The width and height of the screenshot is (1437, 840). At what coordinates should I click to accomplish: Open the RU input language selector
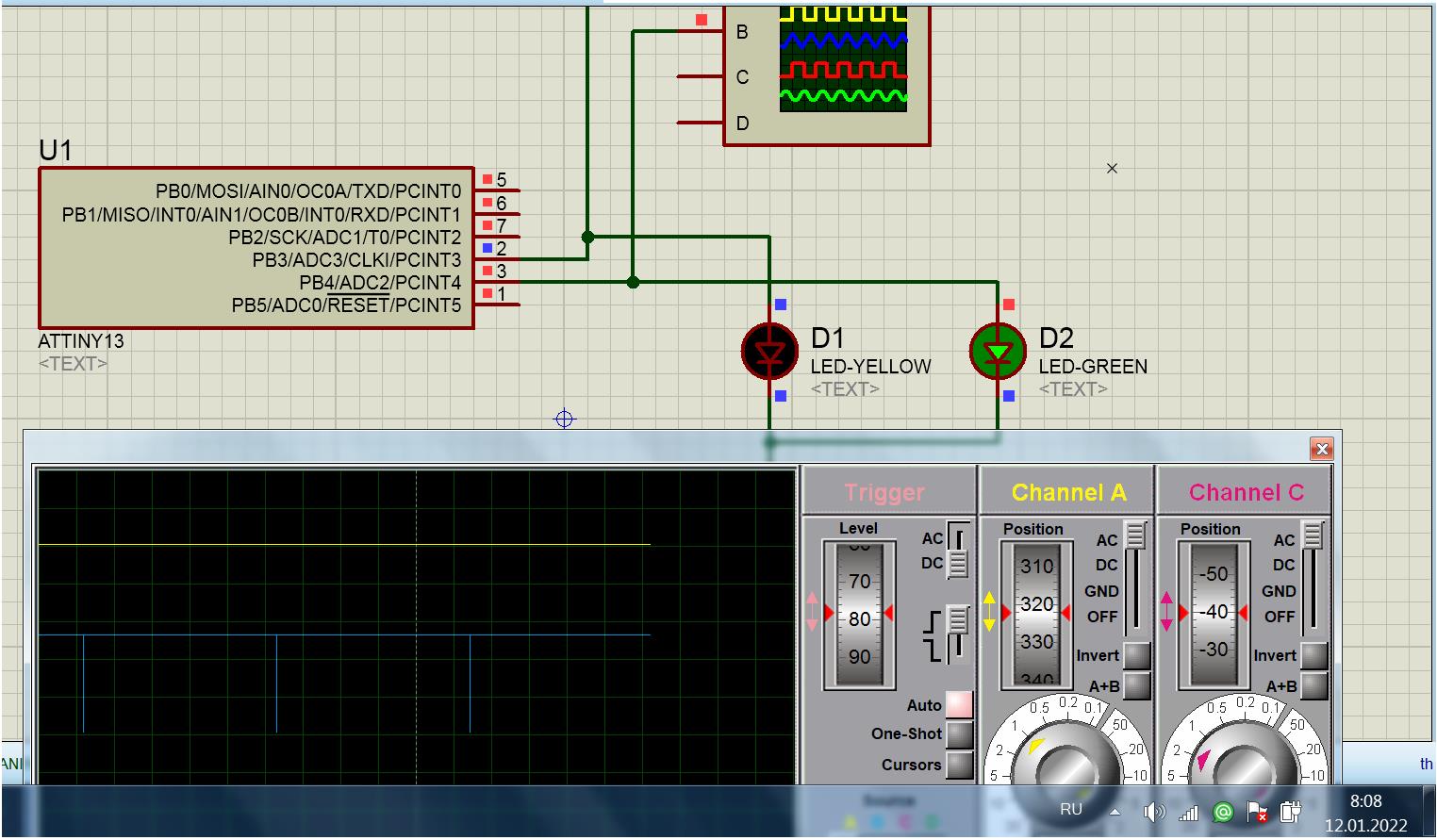[1070, 810]
